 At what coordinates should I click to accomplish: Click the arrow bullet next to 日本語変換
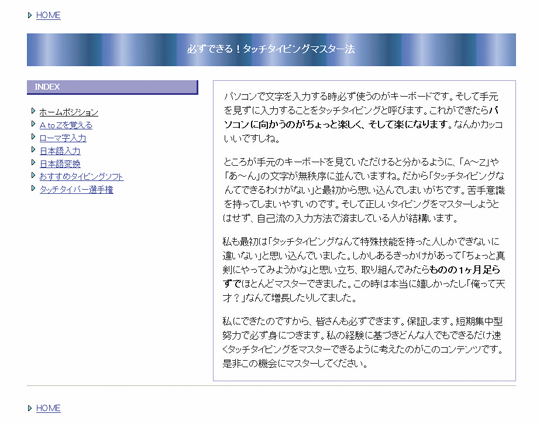click(33, 162)
